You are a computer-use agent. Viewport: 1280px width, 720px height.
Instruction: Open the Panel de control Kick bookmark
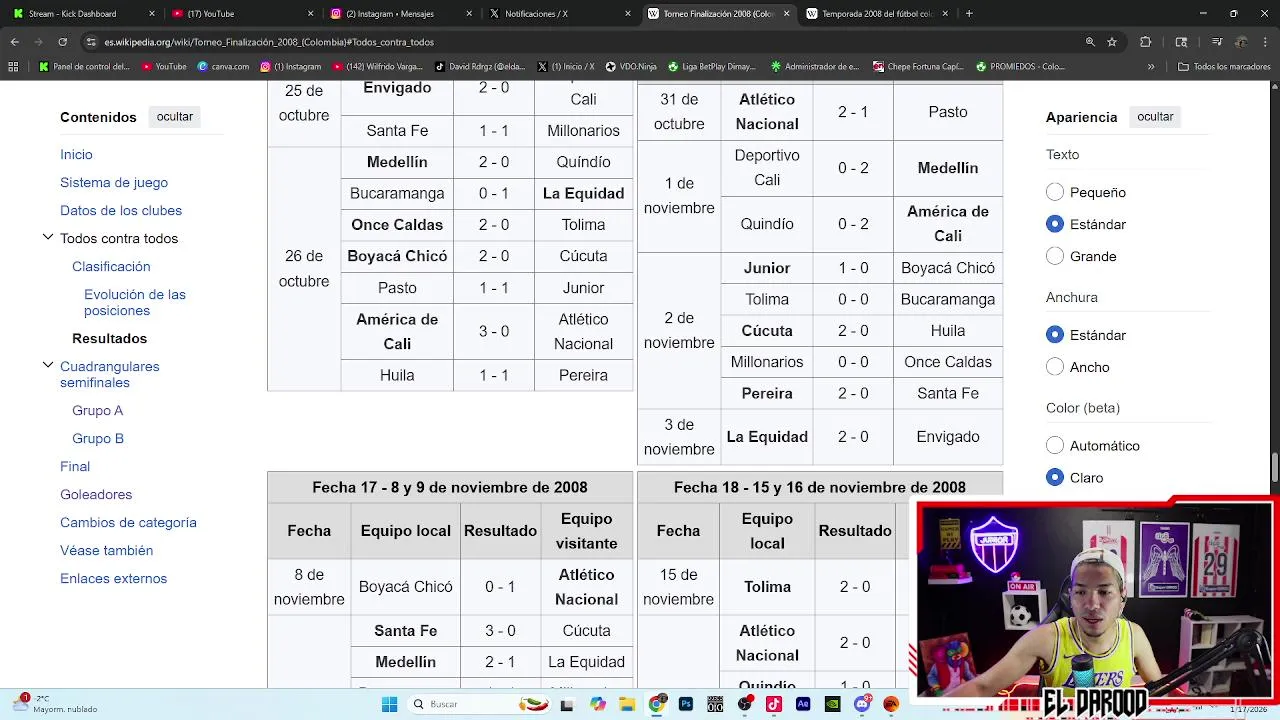click(x=85, y=67)
